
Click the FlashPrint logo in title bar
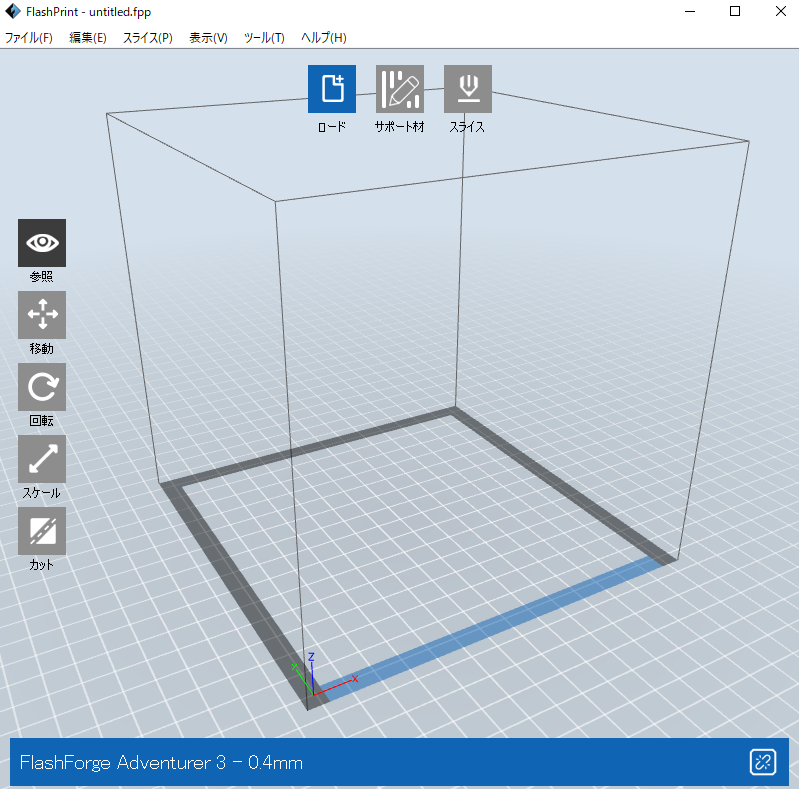(x=13, y=12)
